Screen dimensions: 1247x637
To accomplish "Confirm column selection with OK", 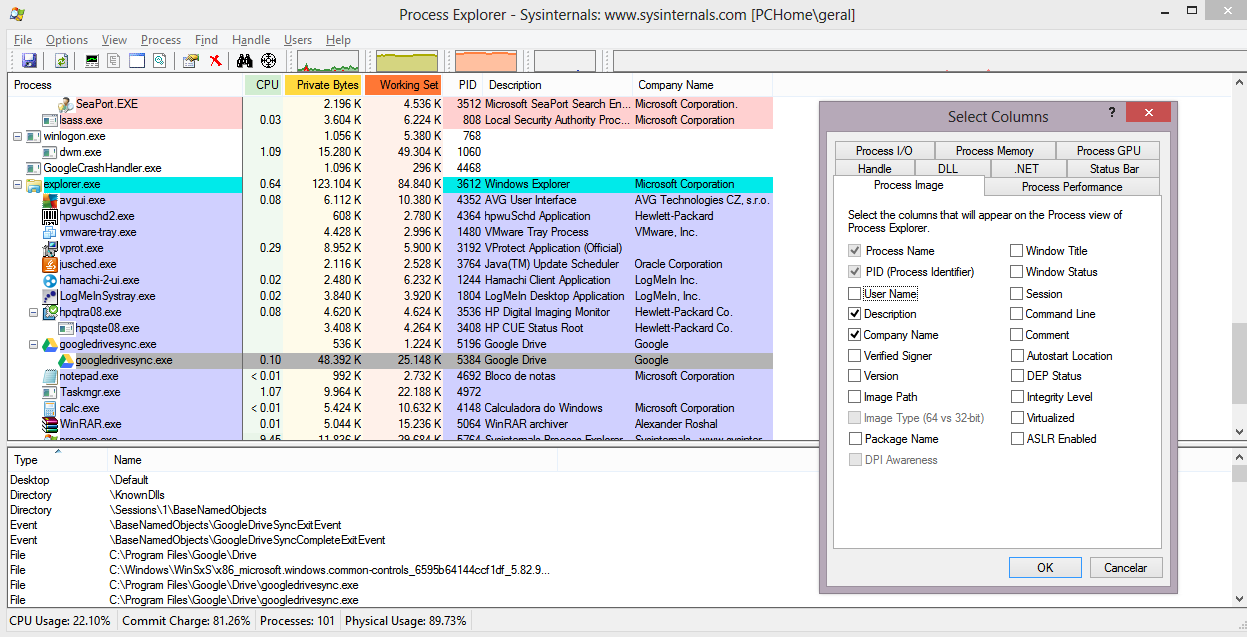I will [1044, 567].
